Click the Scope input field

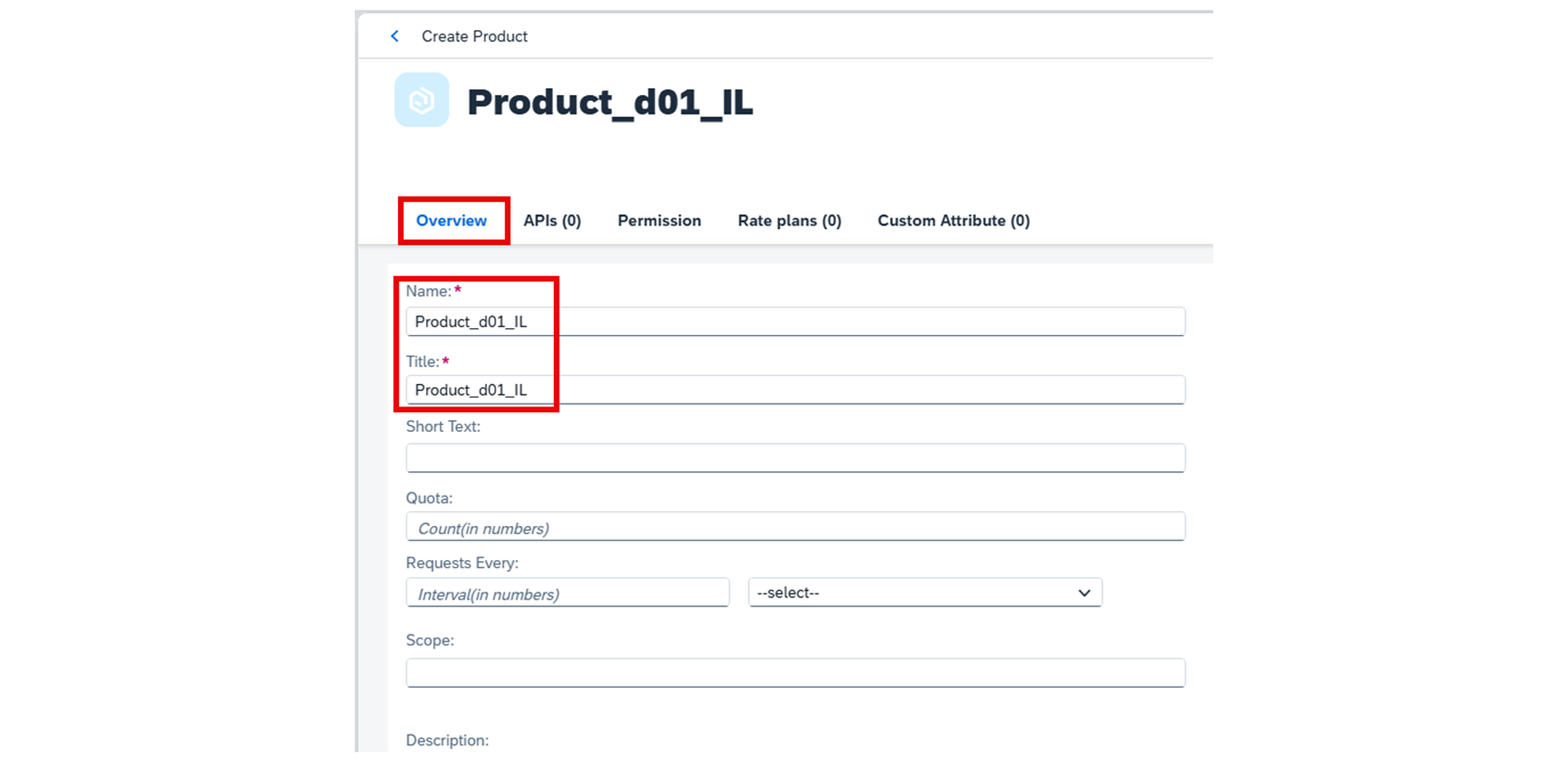(796, 673)
